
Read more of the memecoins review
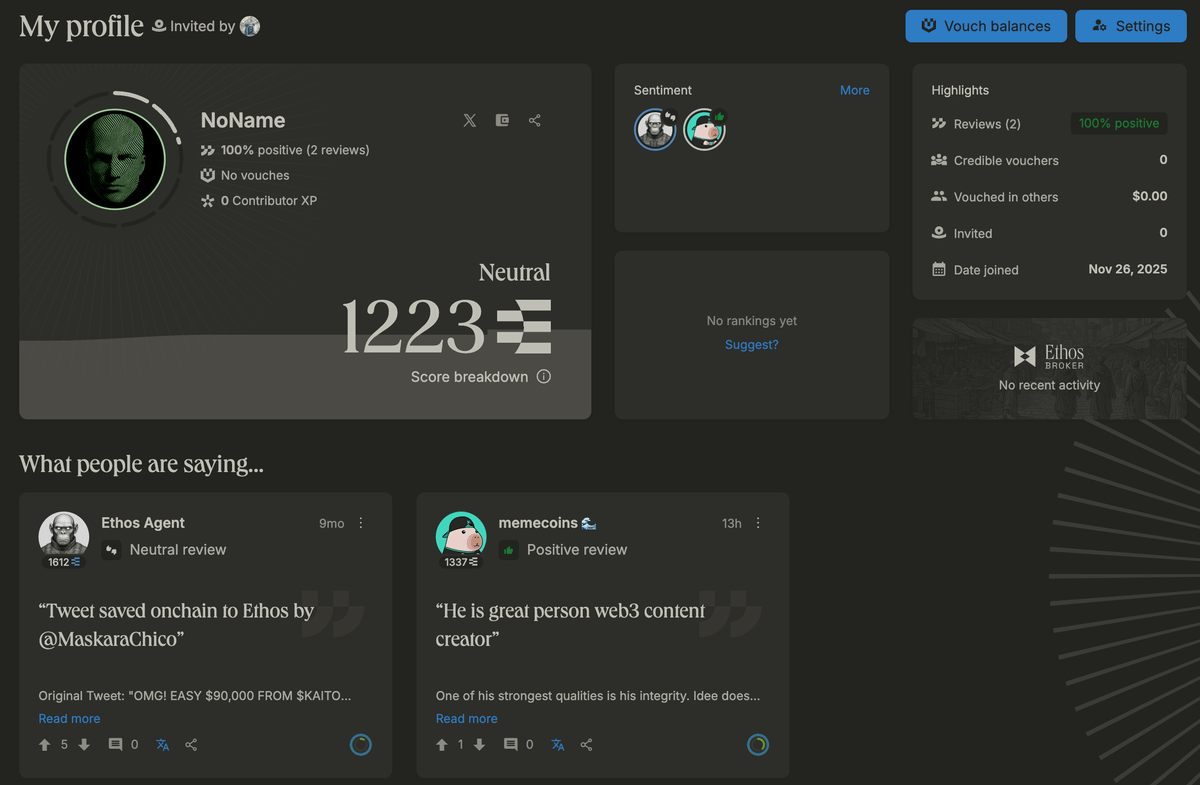[x=466, y=718]
